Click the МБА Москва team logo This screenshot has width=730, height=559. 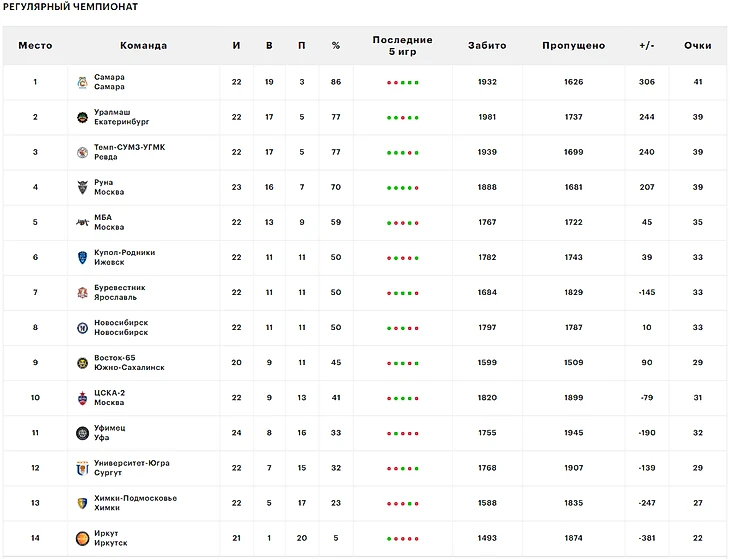pyautogui.click(x=83, y=222)
